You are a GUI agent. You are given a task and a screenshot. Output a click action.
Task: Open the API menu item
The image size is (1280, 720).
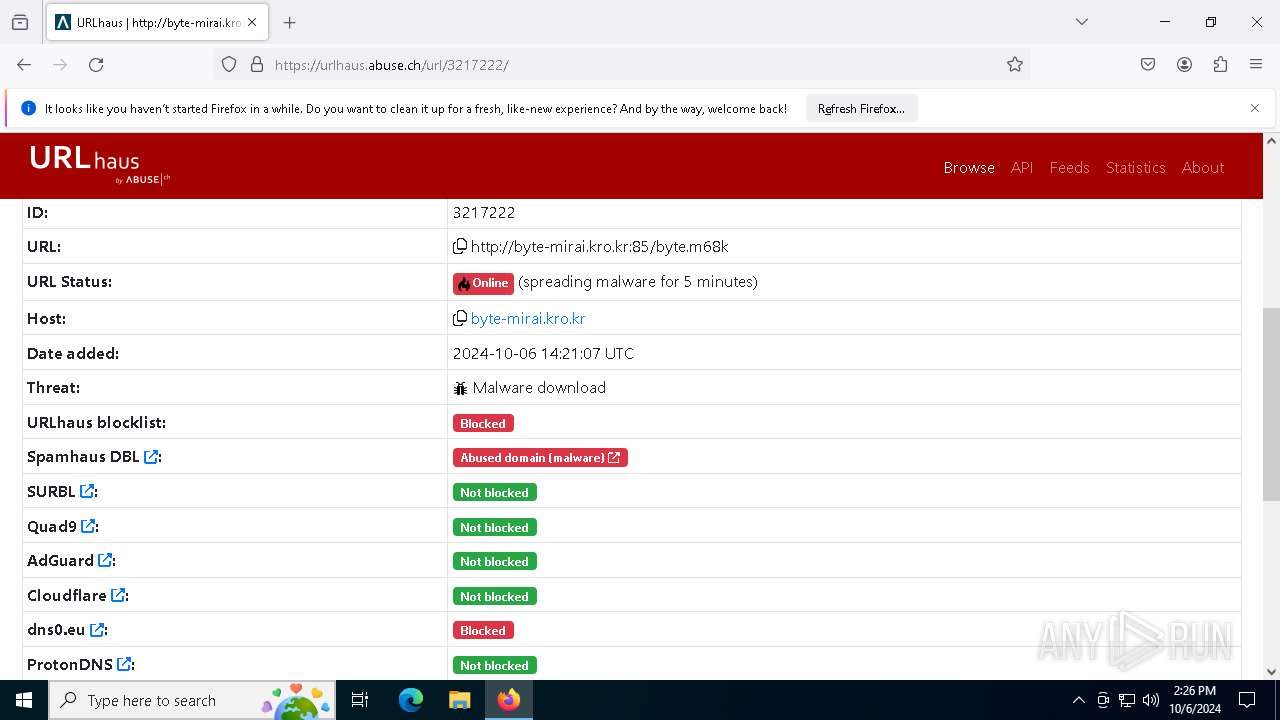(1022, 167)
